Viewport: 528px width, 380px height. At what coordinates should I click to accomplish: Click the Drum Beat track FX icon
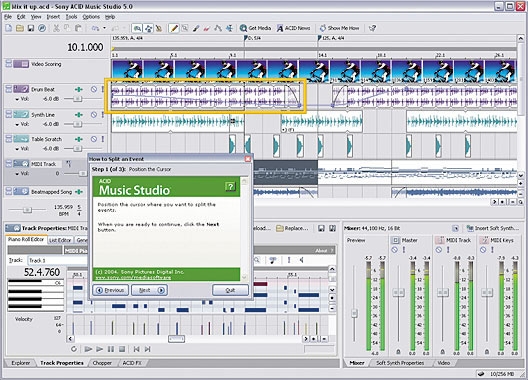(78, 89)
